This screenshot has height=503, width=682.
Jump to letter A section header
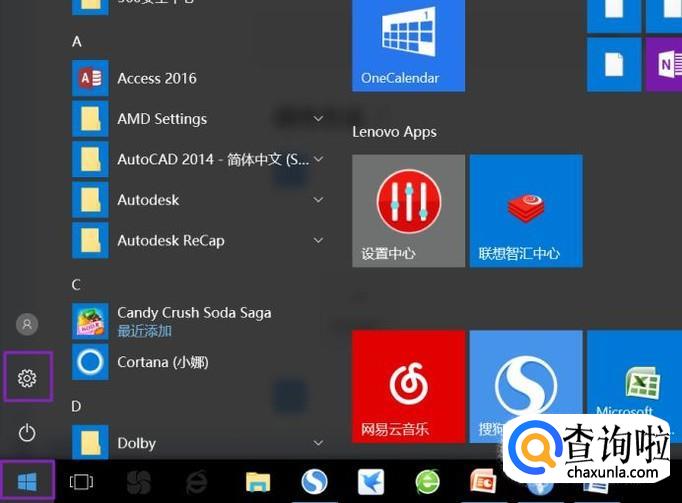[77, 42]
